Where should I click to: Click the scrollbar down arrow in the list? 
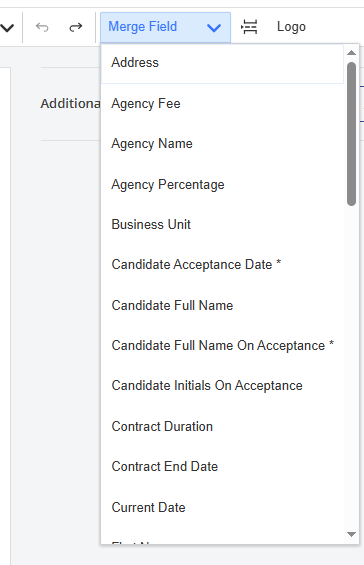pyautogui.click(x=351, y=534)
